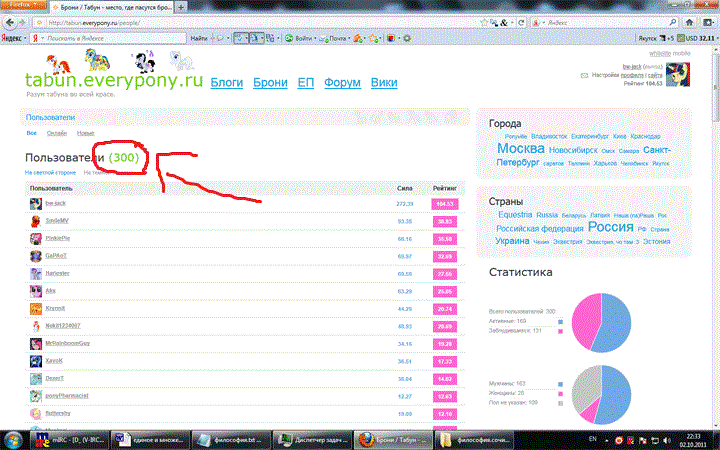Image resolution: width=720 pixels, height=450 pixels.
Task: Switch to the Новые users tab
Action: (85, 133)
